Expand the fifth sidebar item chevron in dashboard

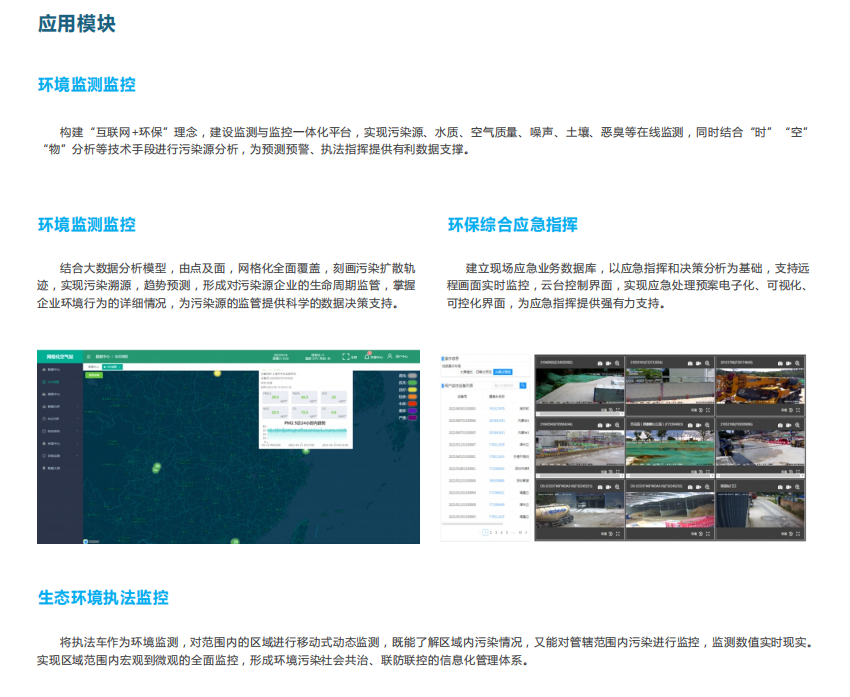pos(77,418)
